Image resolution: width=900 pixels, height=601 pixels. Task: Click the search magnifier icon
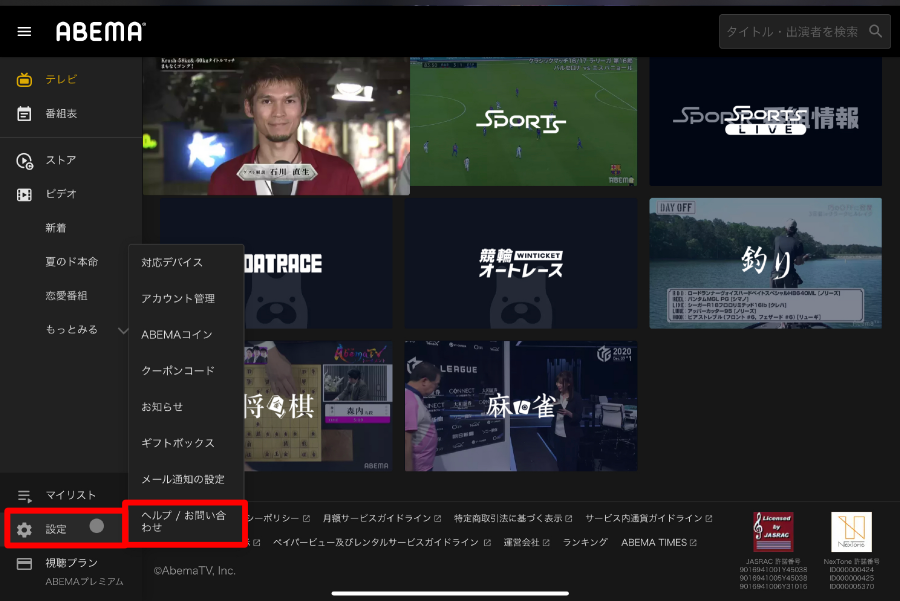pyautogui.click(x=875, y=31)
